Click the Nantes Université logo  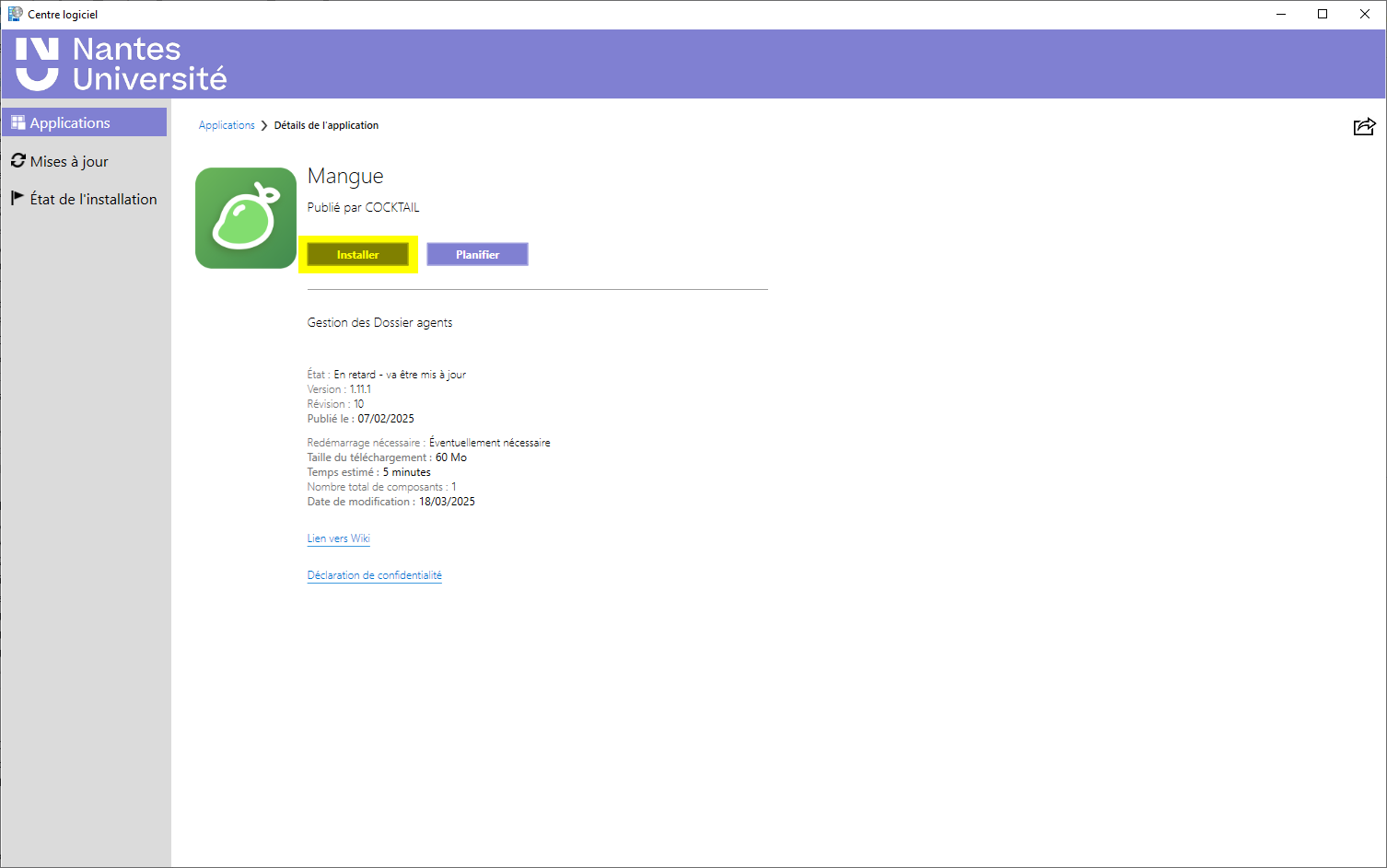(x=122, y=64)
